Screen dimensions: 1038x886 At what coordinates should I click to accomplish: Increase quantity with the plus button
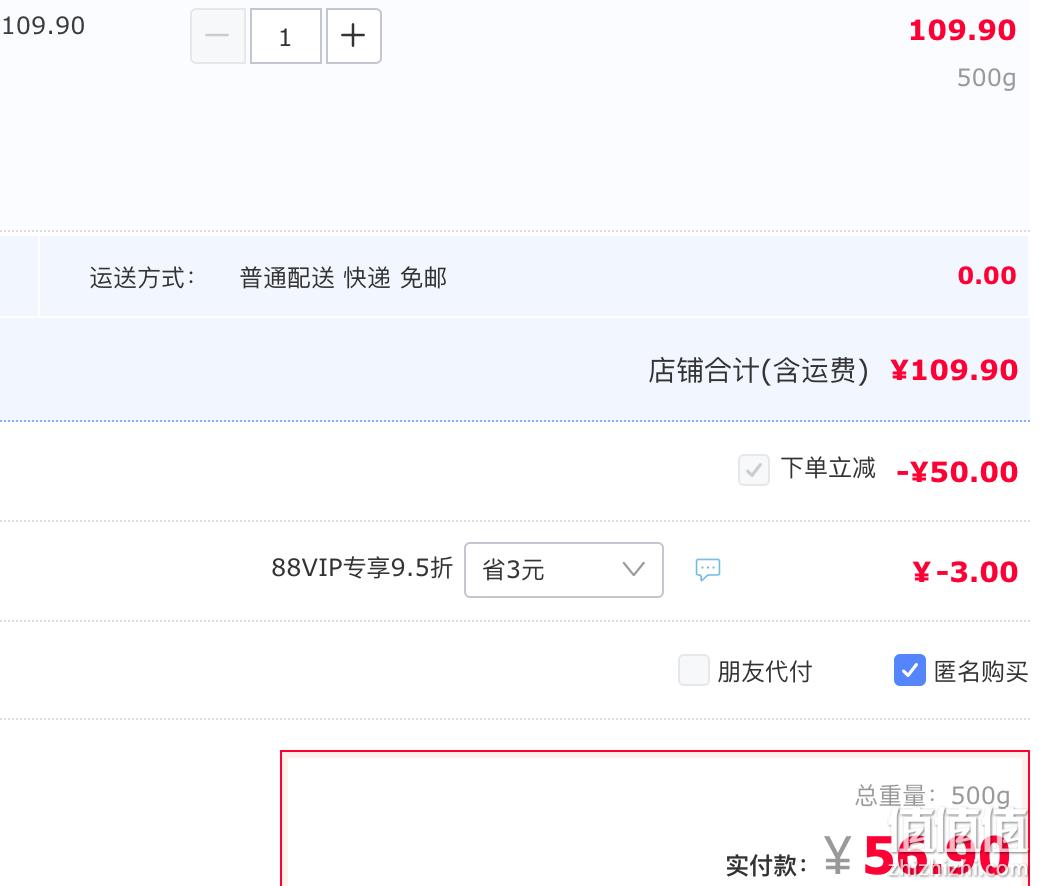click(x=354, y=36)
